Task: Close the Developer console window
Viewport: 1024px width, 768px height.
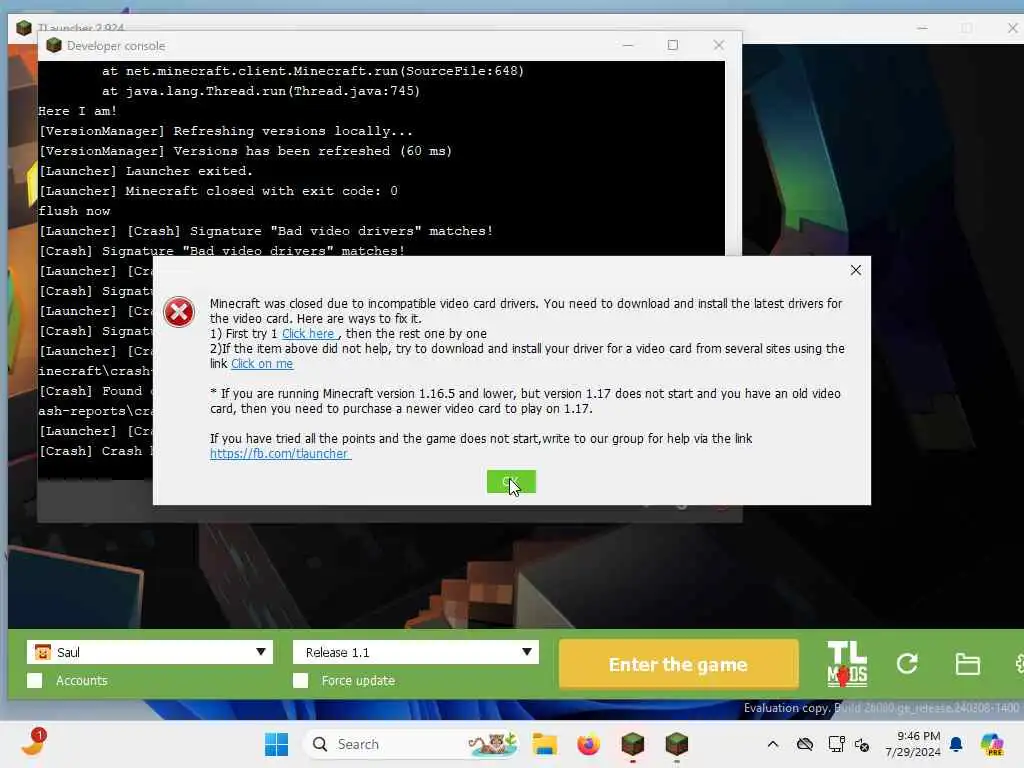Action: click(x=718, y=45)
